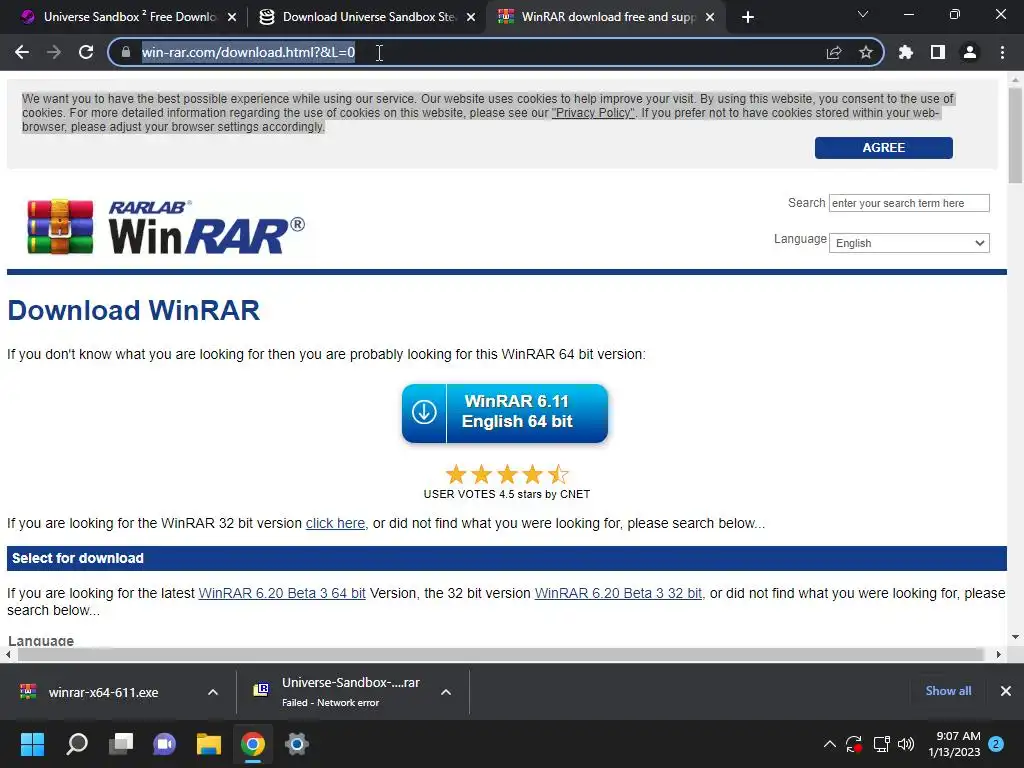Viewport: 1024px width, 768px height.
Task: Download WinRAR 6.11 English 64 bit
Action: click(x=505, y=413)
